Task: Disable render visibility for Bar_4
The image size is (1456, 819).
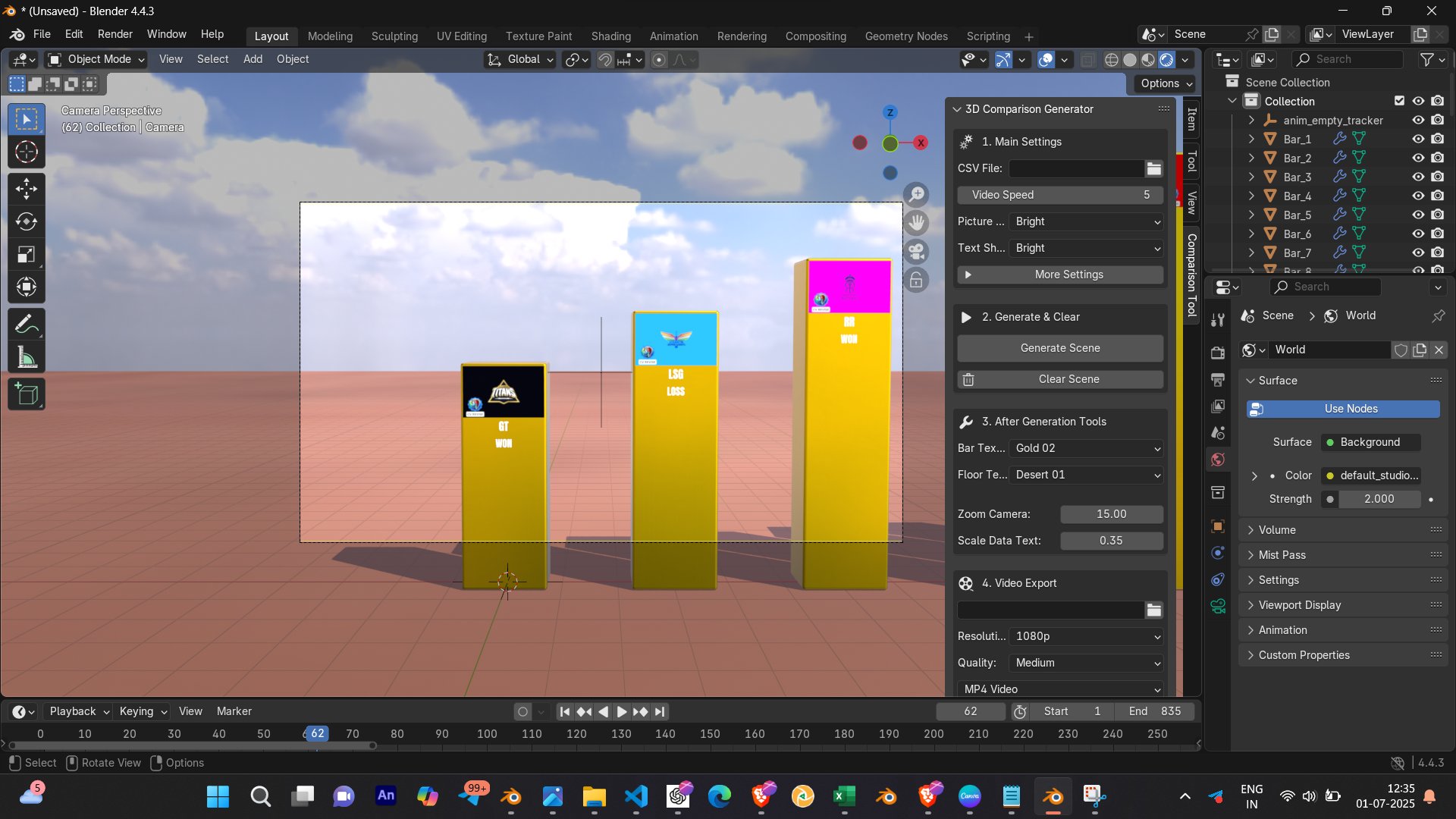Action: click(x=1436, y=196)
